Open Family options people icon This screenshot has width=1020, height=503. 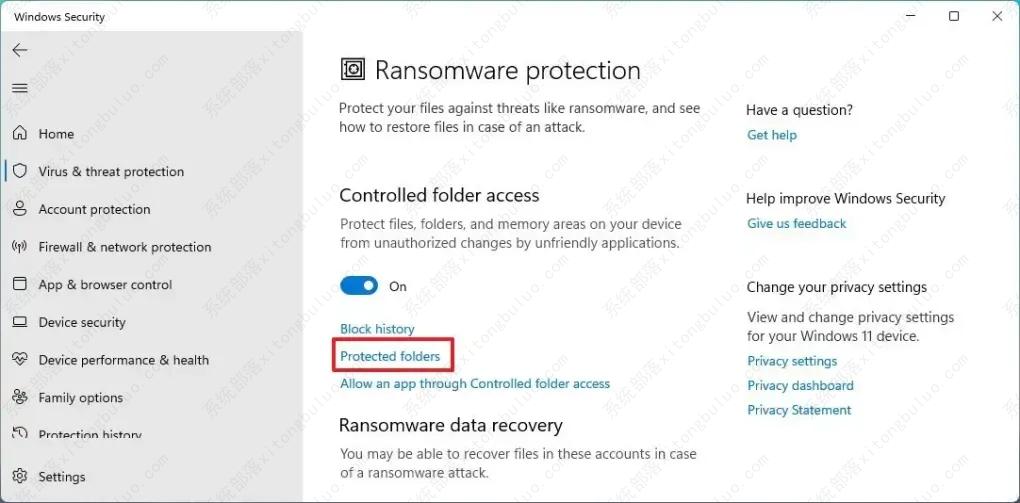click(20, 398)
